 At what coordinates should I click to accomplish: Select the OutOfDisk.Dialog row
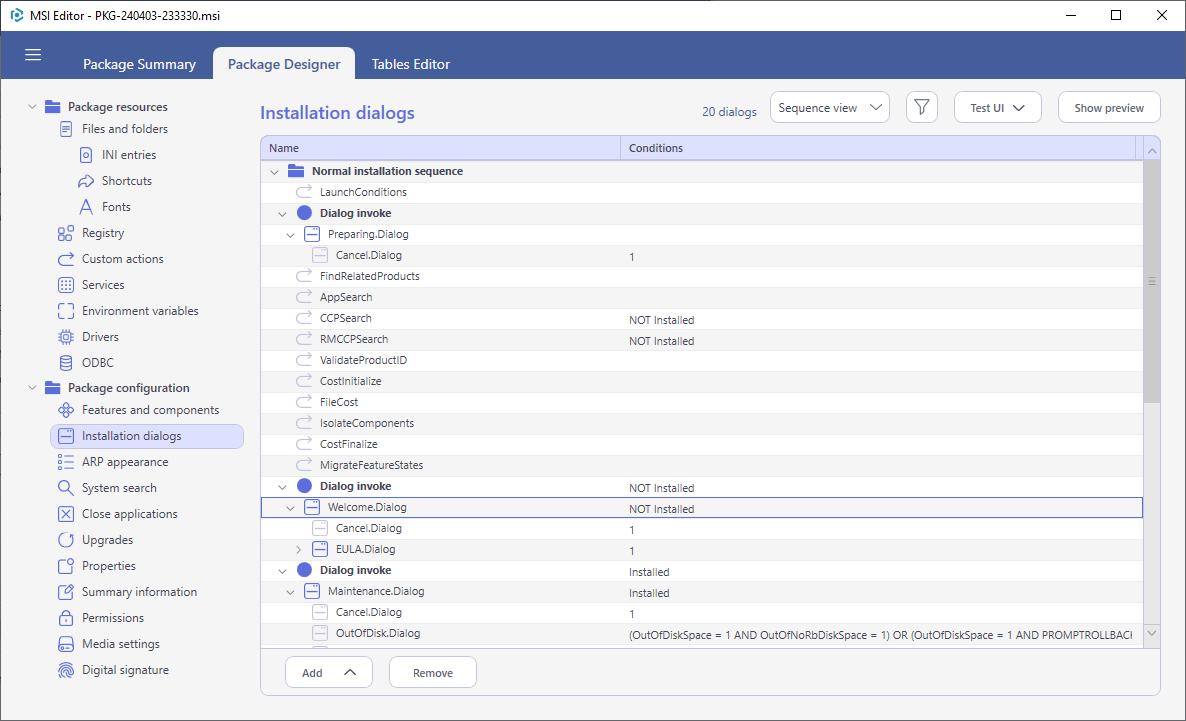click(x=702, y=633)
